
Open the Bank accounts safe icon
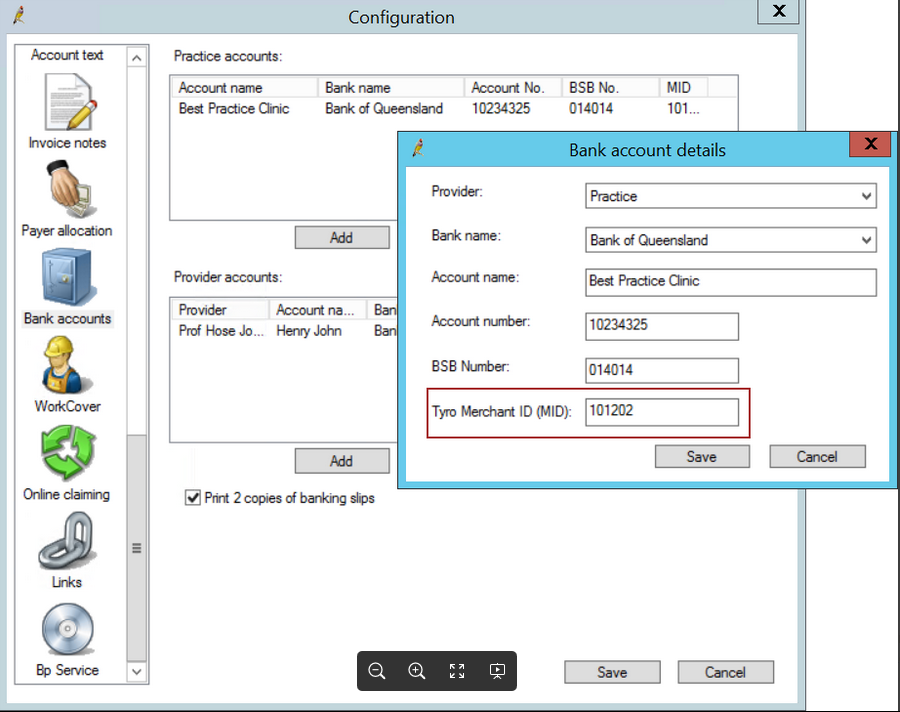[67, 278]
